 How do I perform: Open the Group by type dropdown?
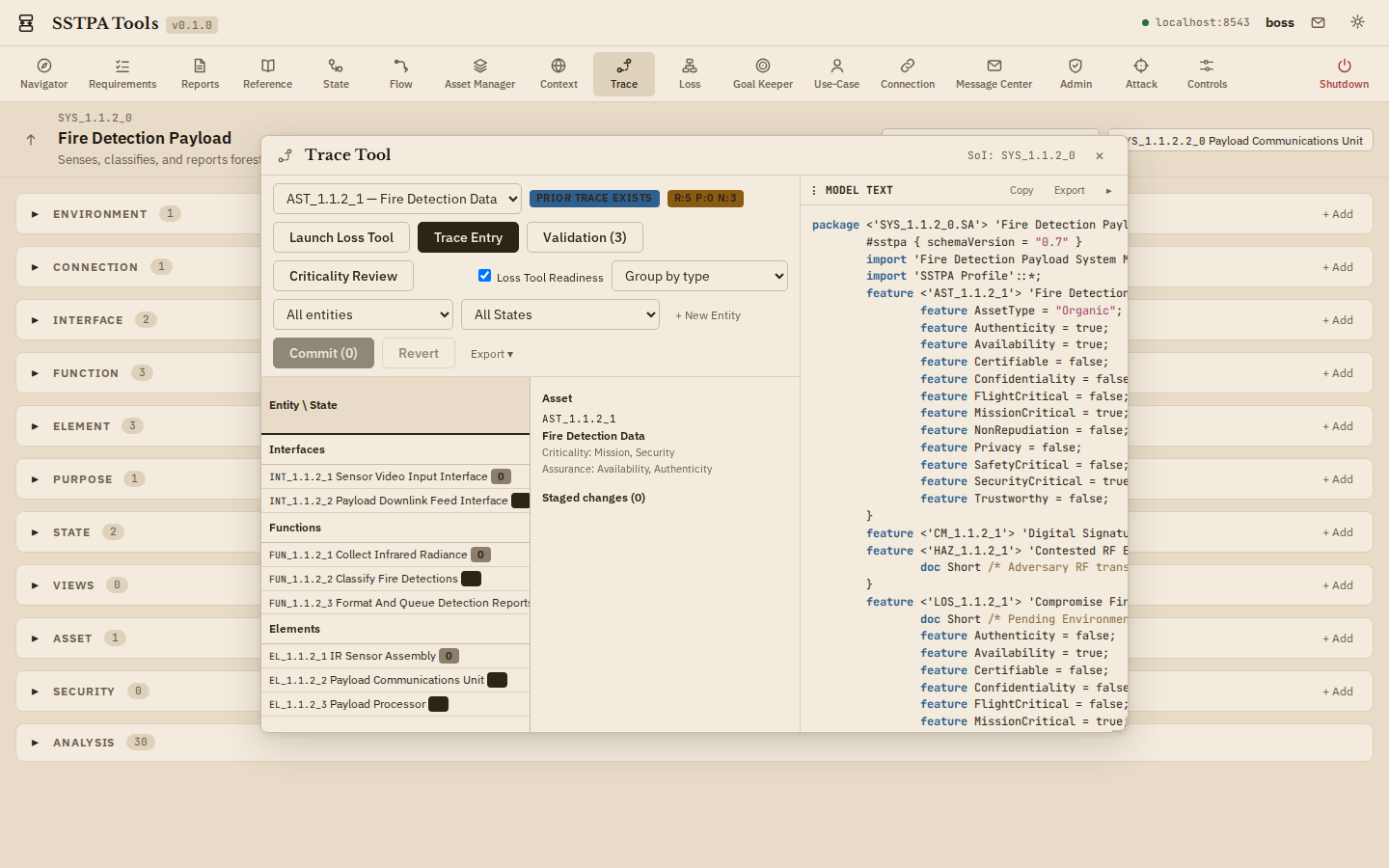(x=699, y=276)
